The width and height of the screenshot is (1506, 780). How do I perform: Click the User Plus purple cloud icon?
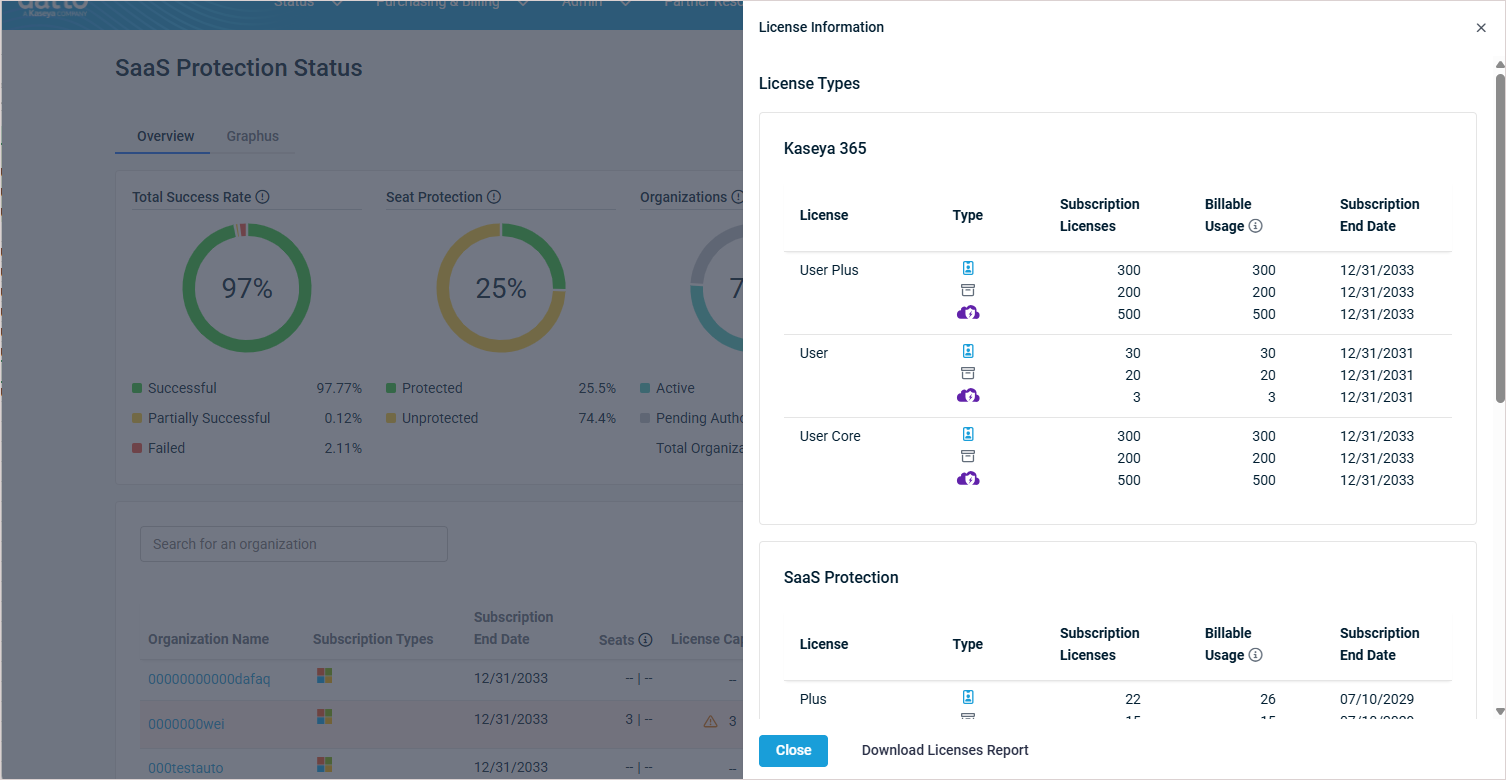967,313
